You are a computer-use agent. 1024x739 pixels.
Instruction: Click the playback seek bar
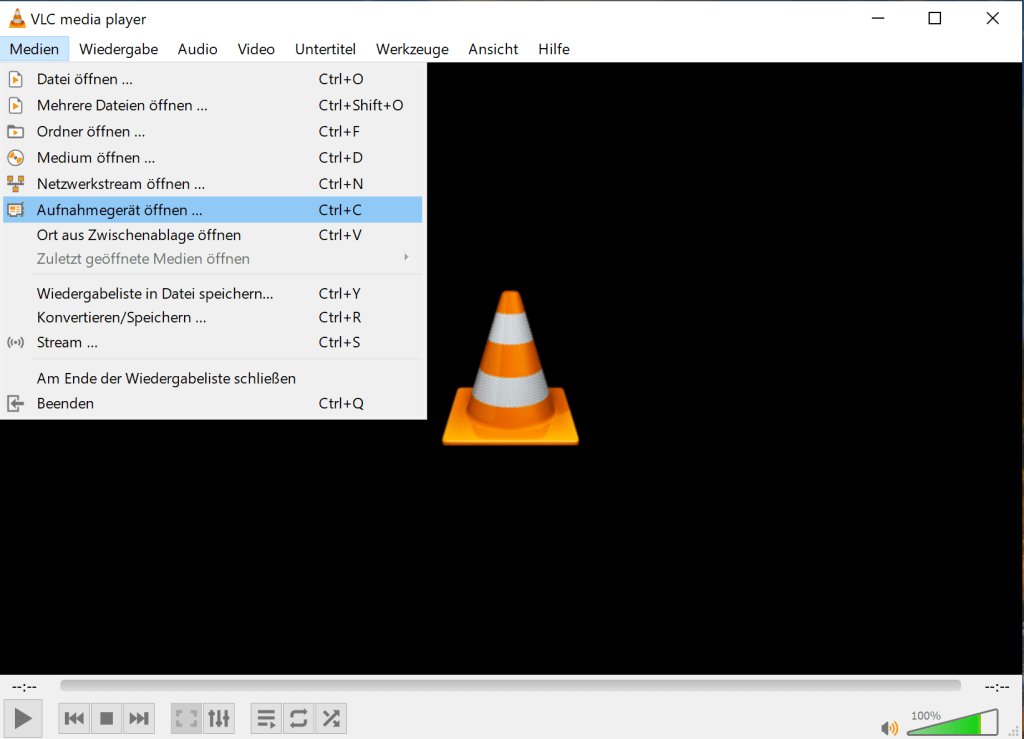[x=510, y=686]
